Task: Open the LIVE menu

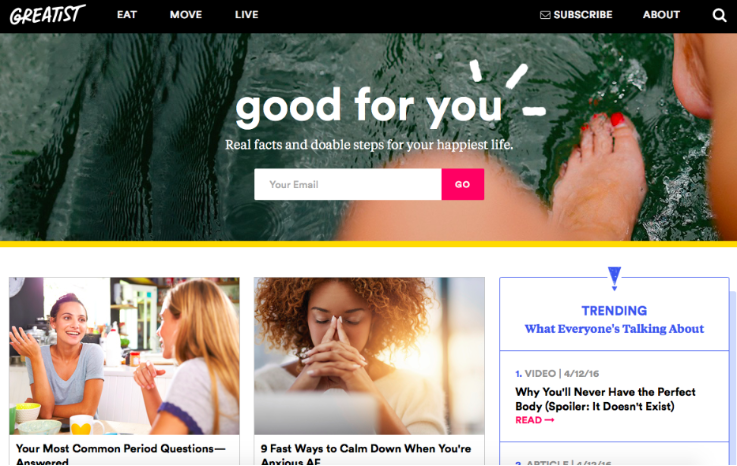Action: click(x=246, y=15)
